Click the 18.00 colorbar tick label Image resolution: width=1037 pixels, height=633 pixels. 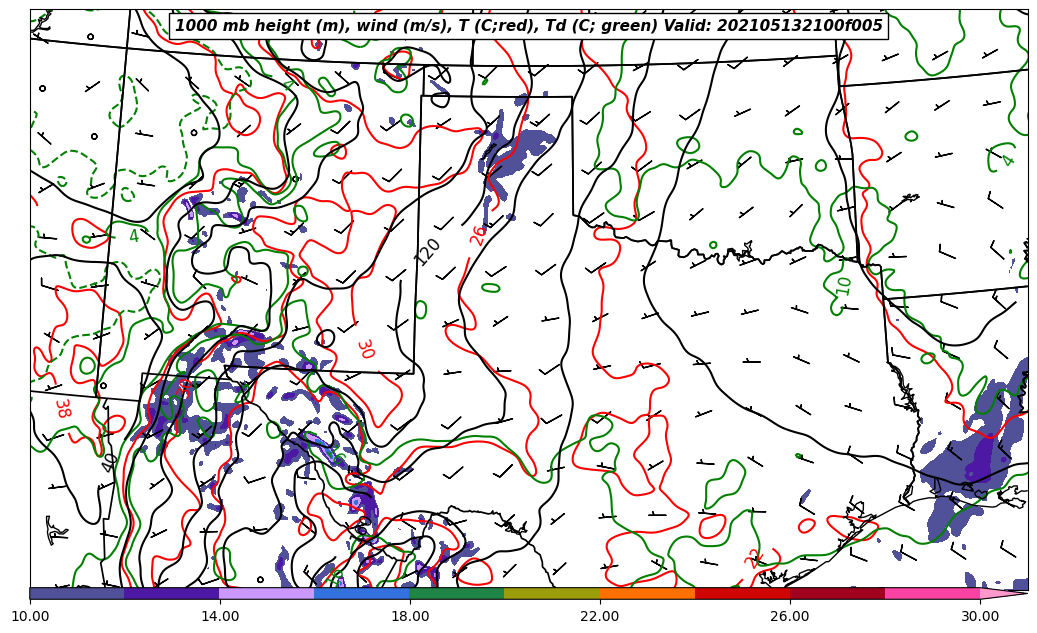click(x=410, y=616)
